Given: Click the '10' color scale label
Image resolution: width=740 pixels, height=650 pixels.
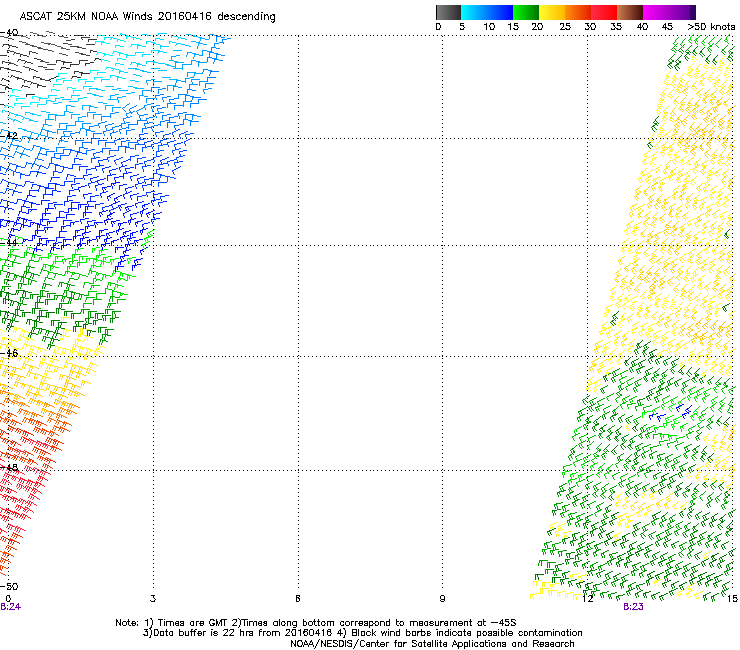Looking at the screenshot, I should (x=489, y=27).
